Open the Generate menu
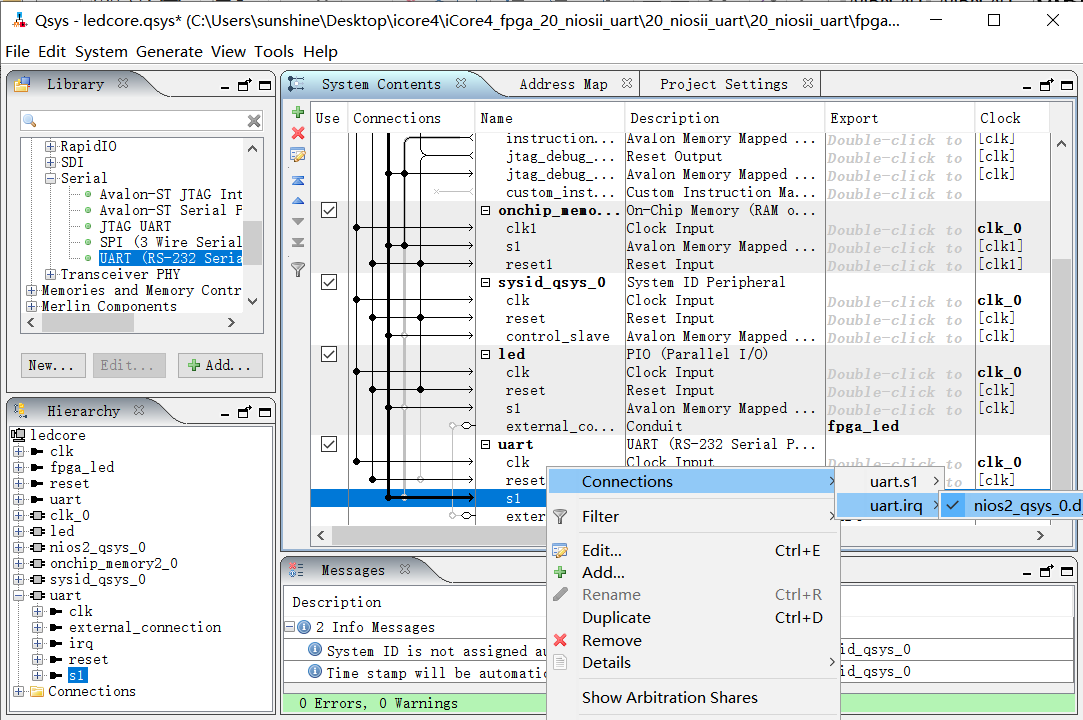 pos(169,52)
